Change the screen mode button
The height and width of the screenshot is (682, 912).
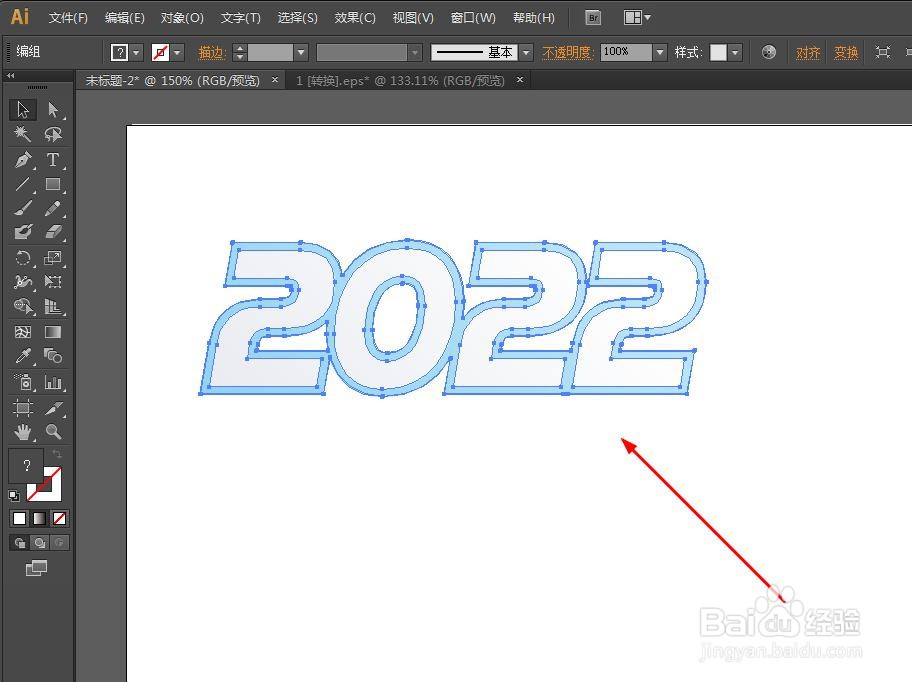36,568
